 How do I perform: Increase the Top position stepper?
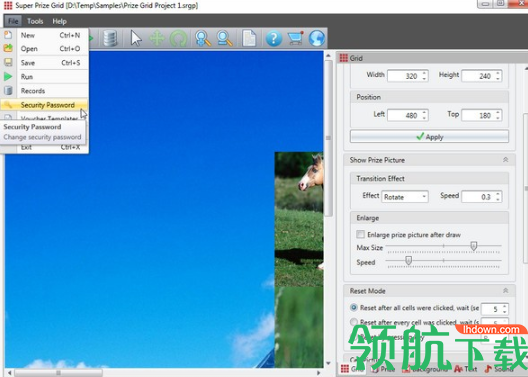click(498, 112)
